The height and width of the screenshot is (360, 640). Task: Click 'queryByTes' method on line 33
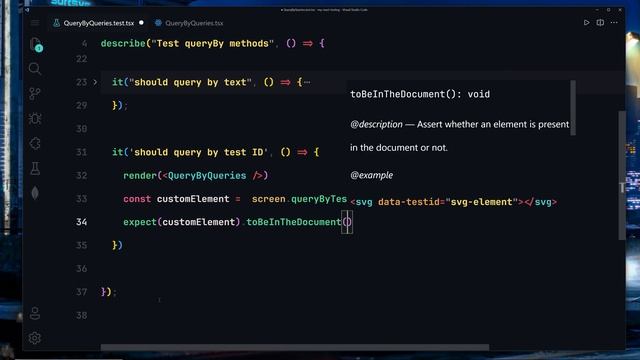(319, 199)
